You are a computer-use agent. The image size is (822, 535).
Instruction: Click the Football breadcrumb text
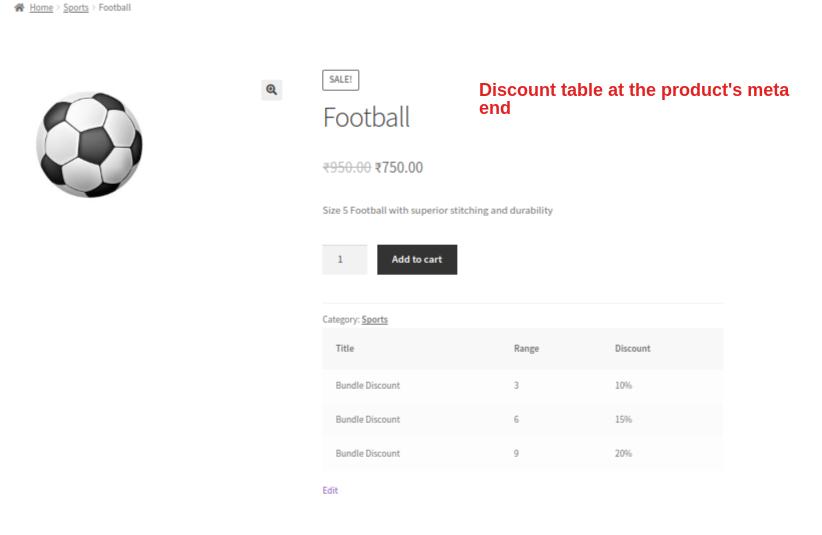(115, 7)
